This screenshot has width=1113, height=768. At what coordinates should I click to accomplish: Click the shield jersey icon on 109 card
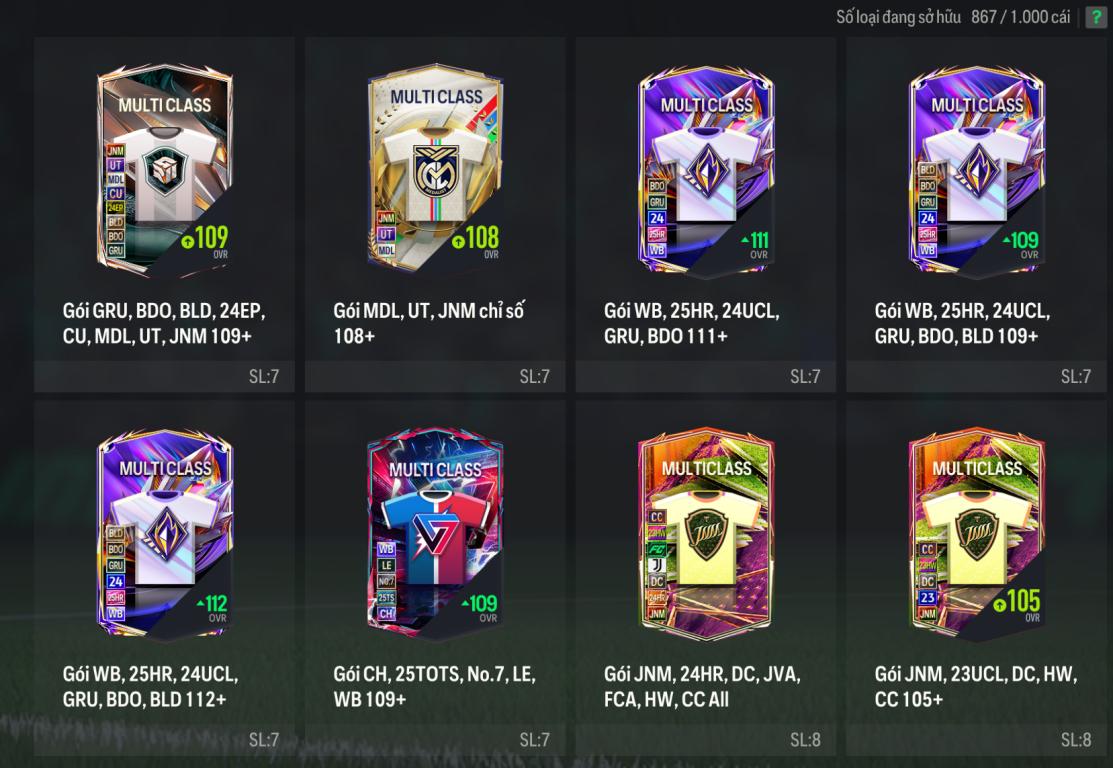click(163, 172)
